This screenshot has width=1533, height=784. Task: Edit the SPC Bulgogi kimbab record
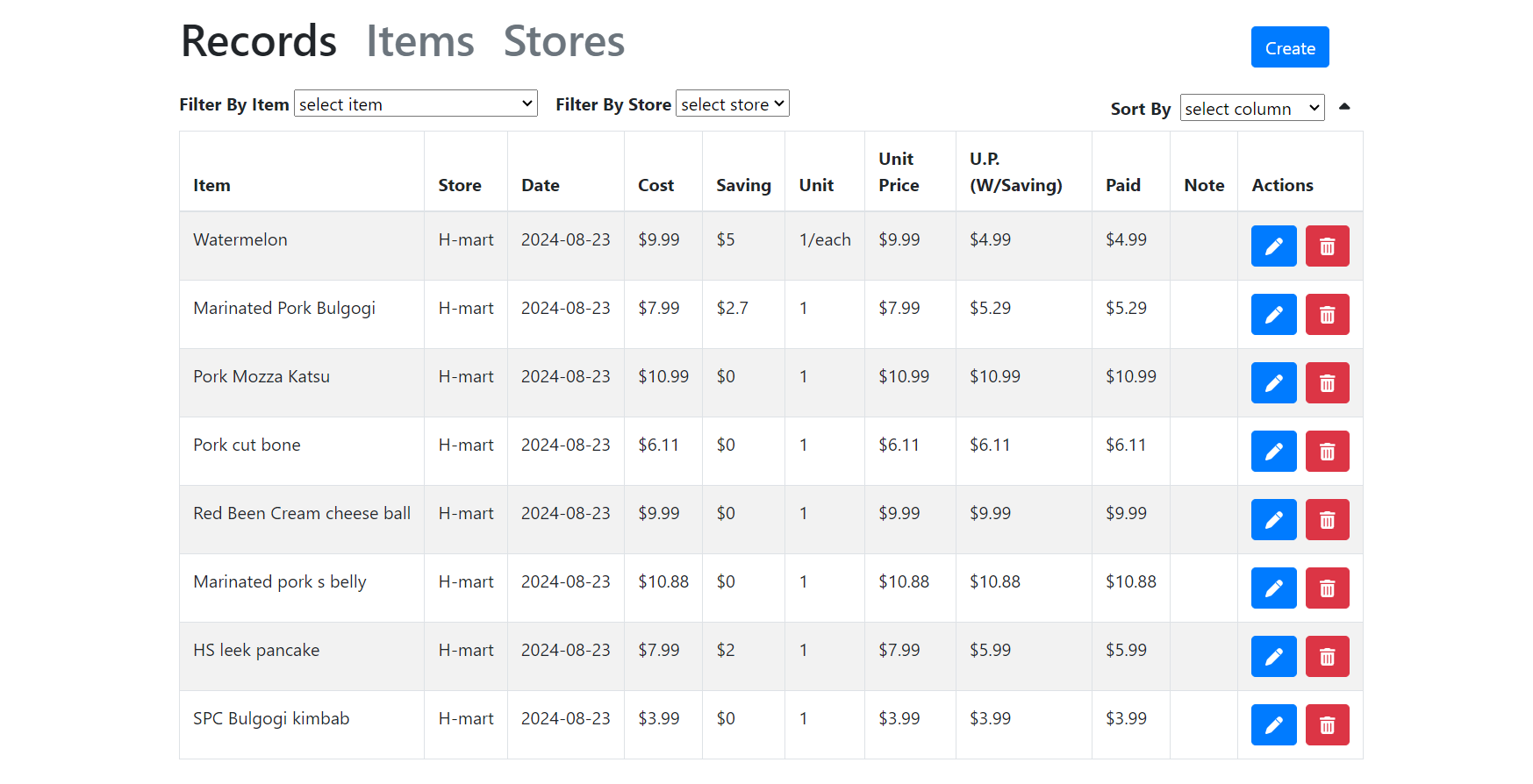1273,725
